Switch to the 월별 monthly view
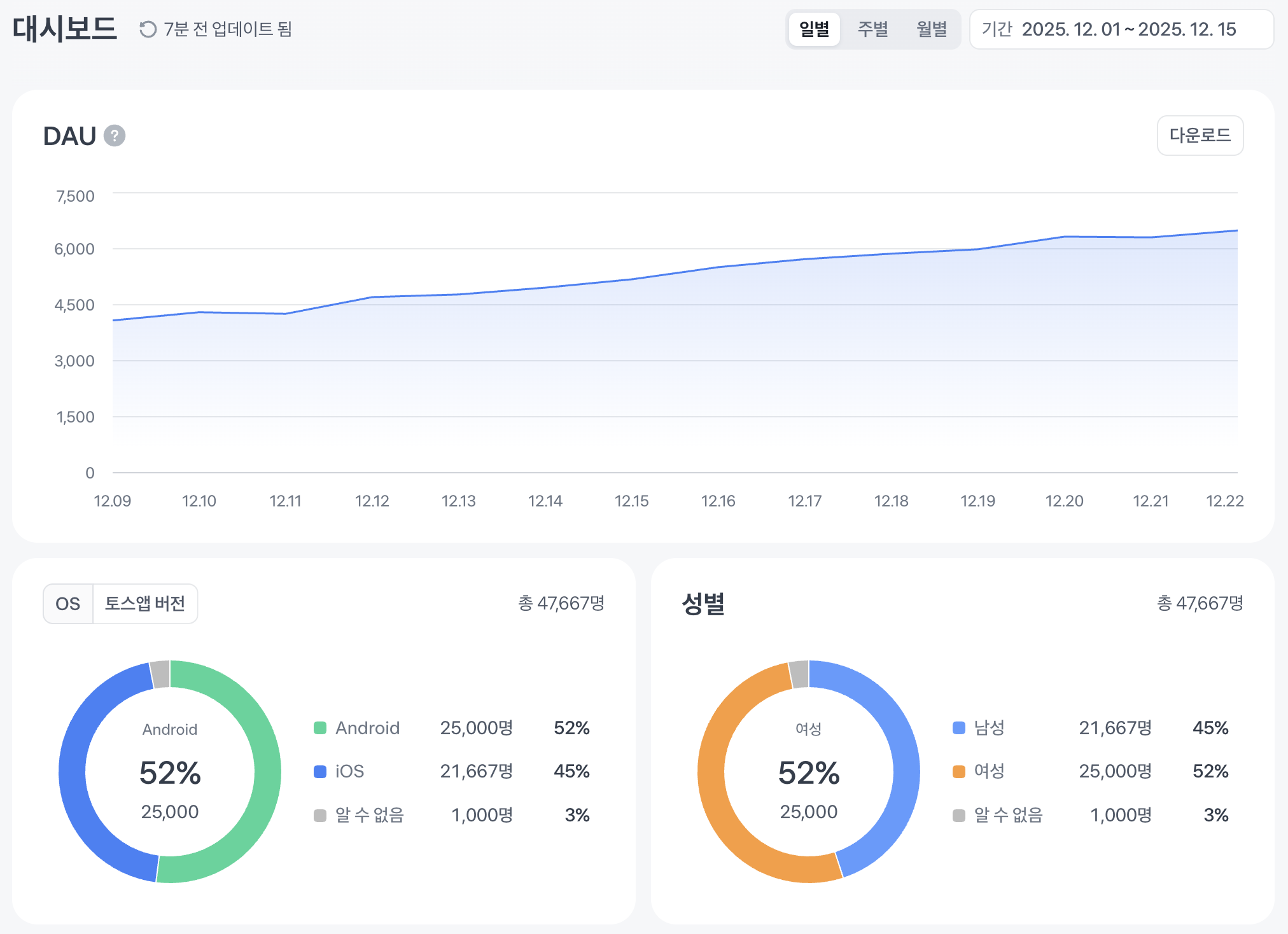Image resolution: width=1288 pixels, height=934 pixels. 932,29
